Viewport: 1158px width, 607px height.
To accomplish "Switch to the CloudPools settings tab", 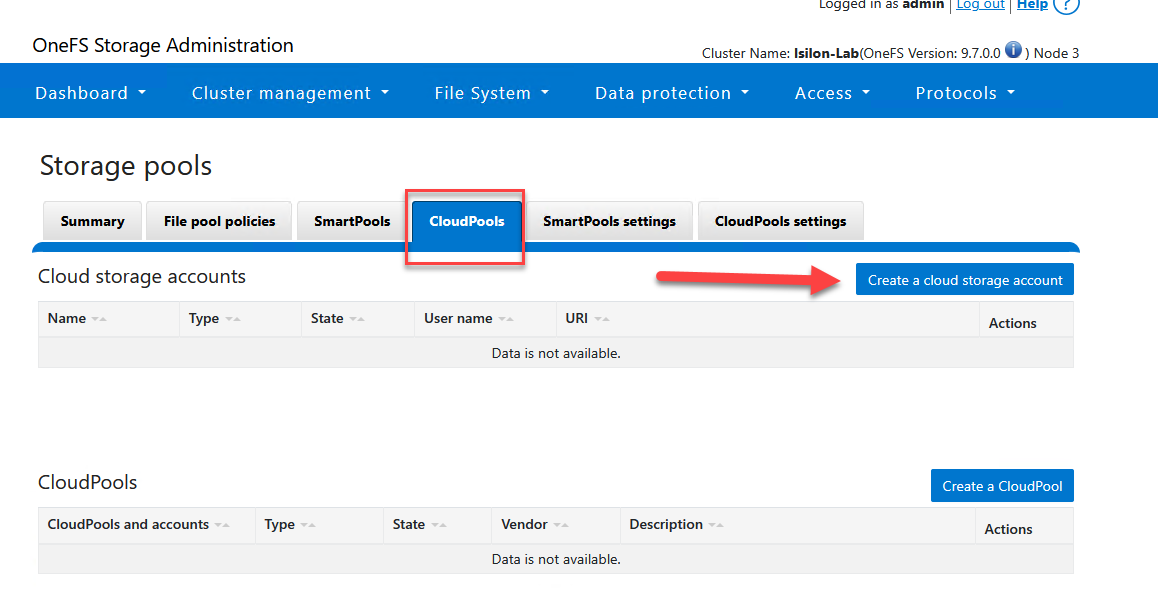I will (780, 220).
